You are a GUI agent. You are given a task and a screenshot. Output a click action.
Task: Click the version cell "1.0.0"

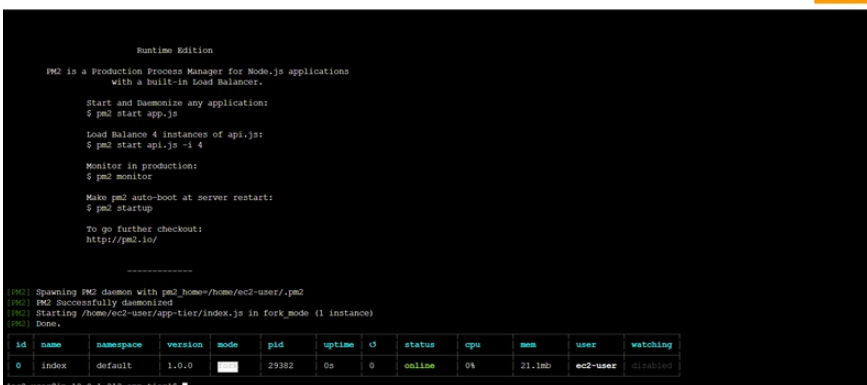180,366
